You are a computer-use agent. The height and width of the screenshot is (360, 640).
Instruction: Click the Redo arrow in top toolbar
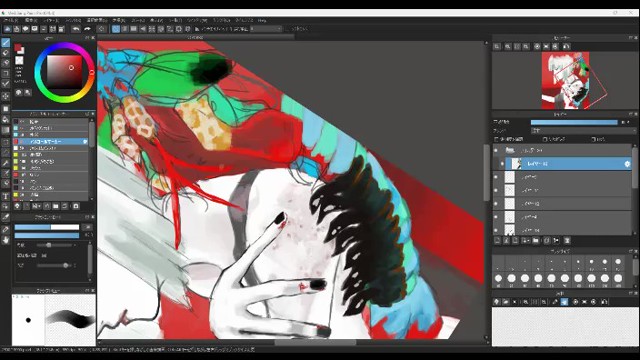point(87,29)
